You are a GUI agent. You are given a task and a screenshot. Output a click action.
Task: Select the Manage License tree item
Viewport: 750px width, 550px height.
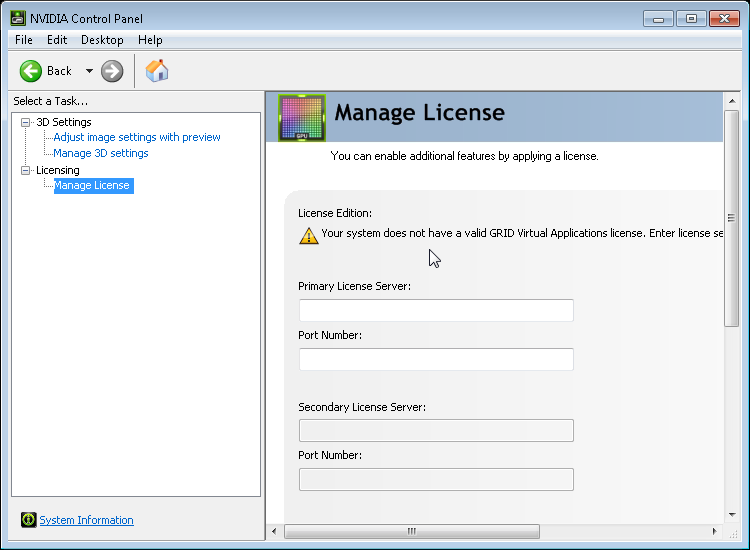click(x=93, y=186)
